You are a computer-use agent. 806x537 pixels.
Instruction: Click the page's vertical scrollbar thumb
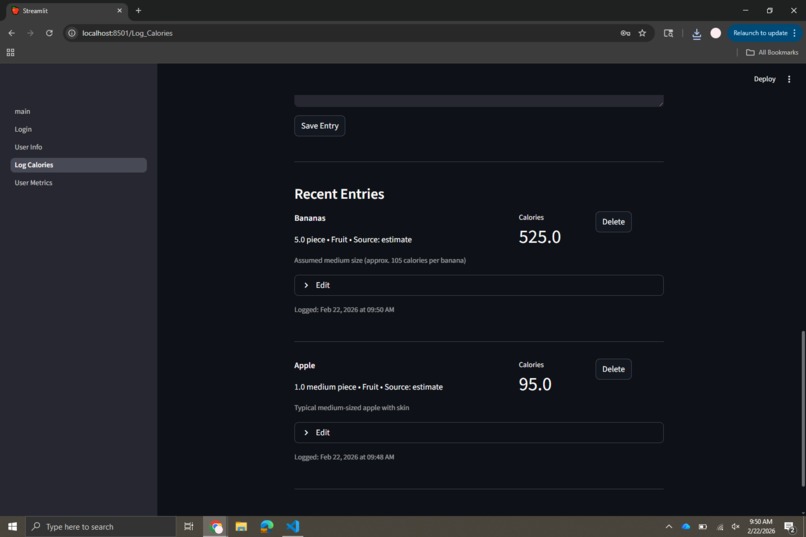[x=802, y=409]
